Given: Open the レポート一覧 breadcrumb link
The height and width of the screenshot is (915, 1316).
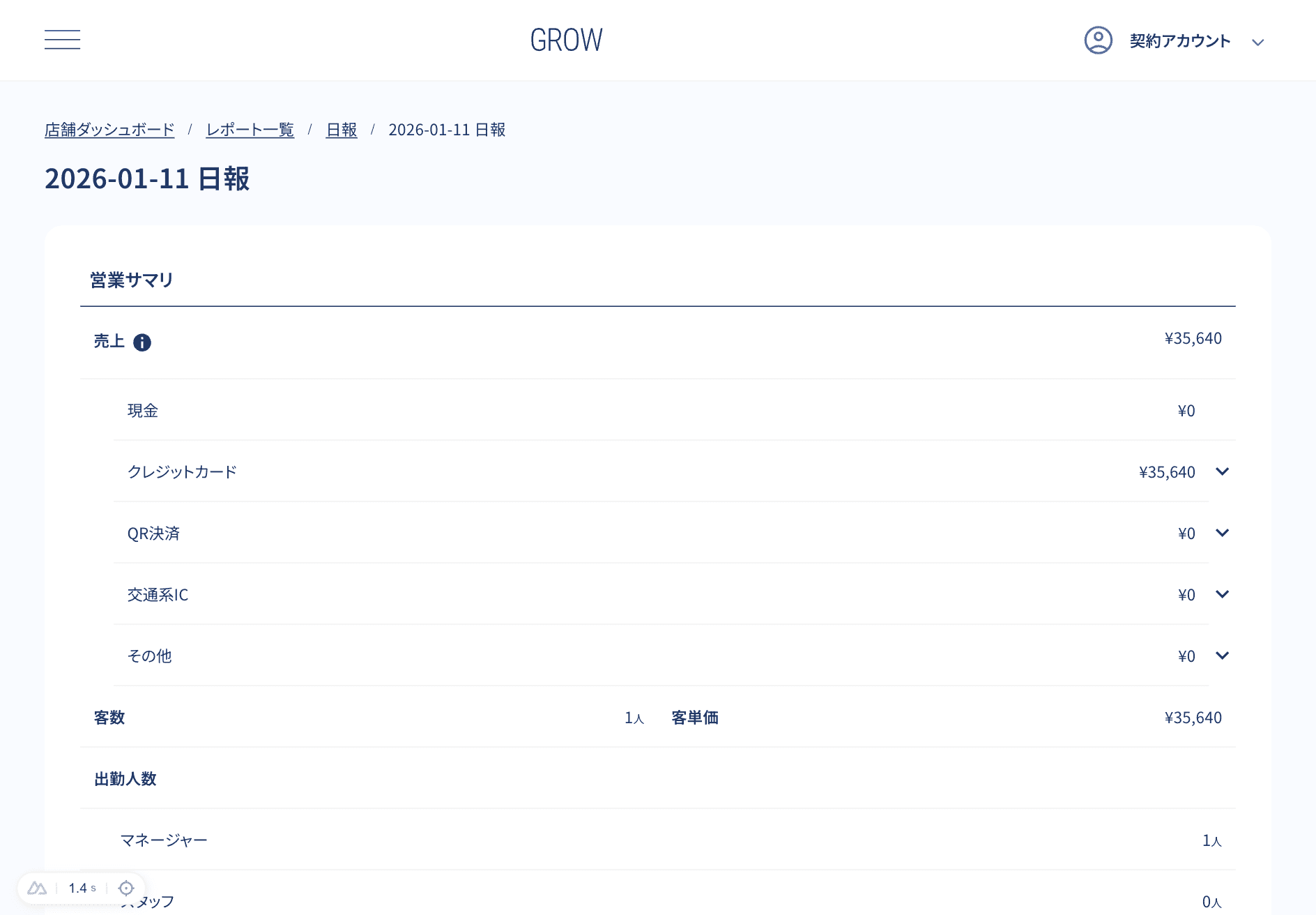Looking at the screenshot, I should [250, 130].
